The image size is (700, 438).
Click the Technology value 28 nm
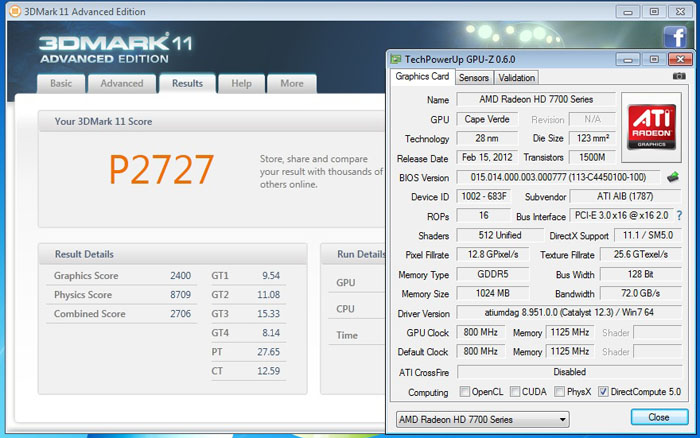click(x=487, y=138)
